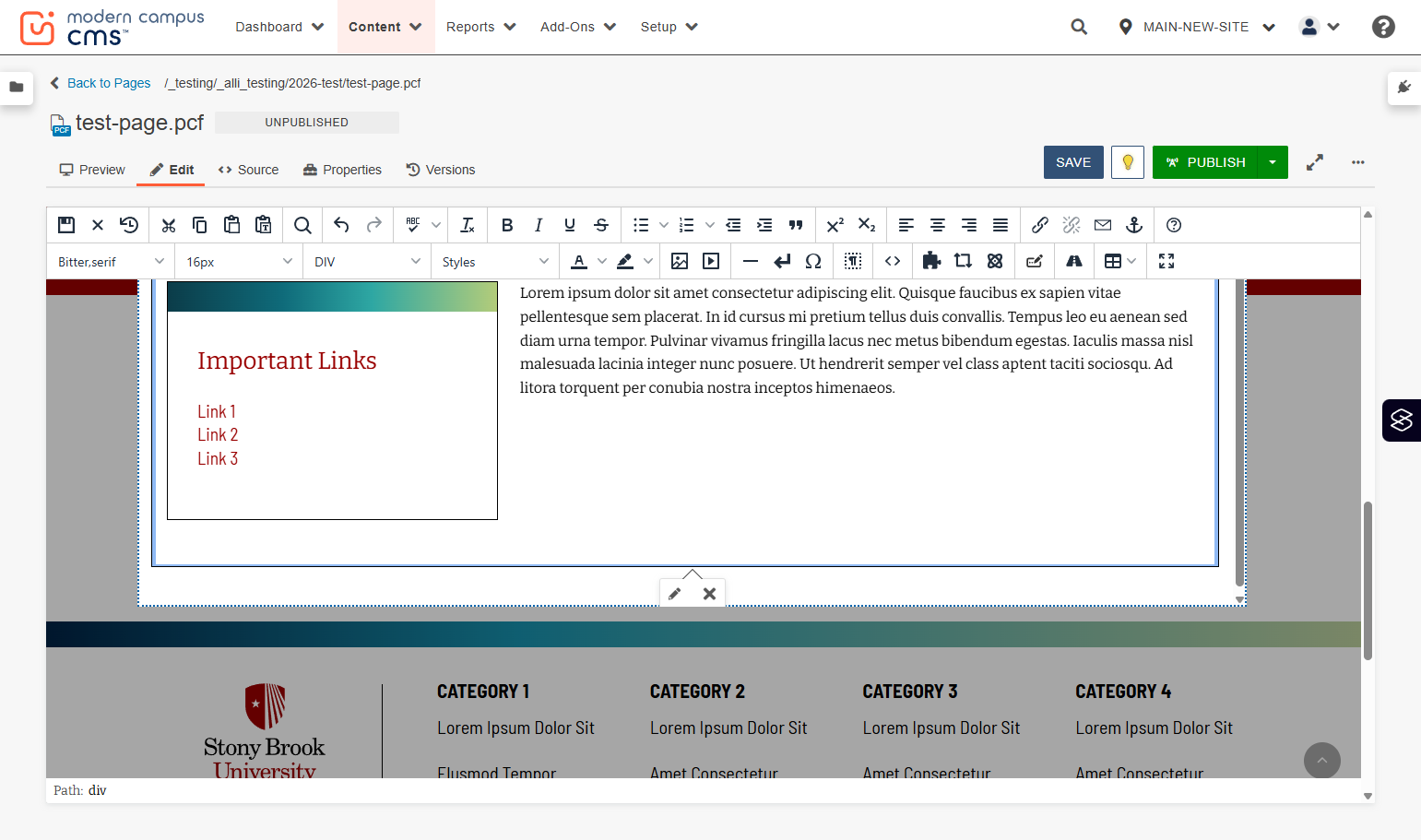Open the DIV block format dropdown
The image size is (1421, 840).
tap(367, 262)
